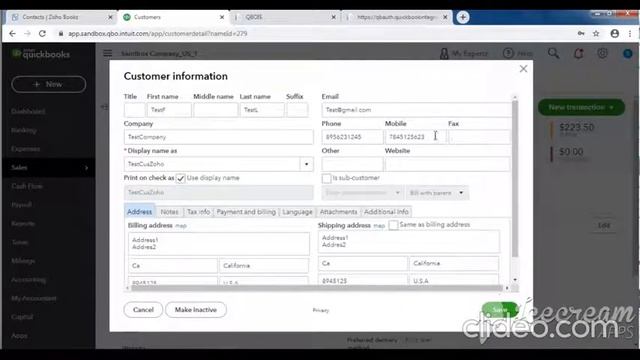Open the Additional Info tab

[386, 212]
